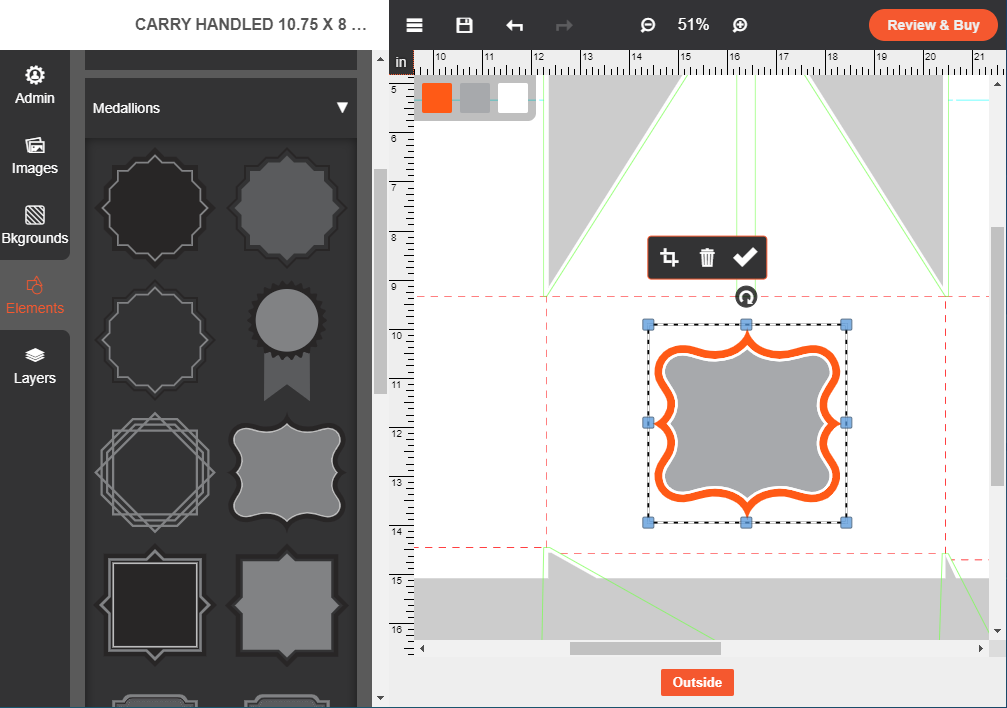Click the left-middle resize handle of selection
This screenshot has height=708, width=1007.
tap(648, 423)
